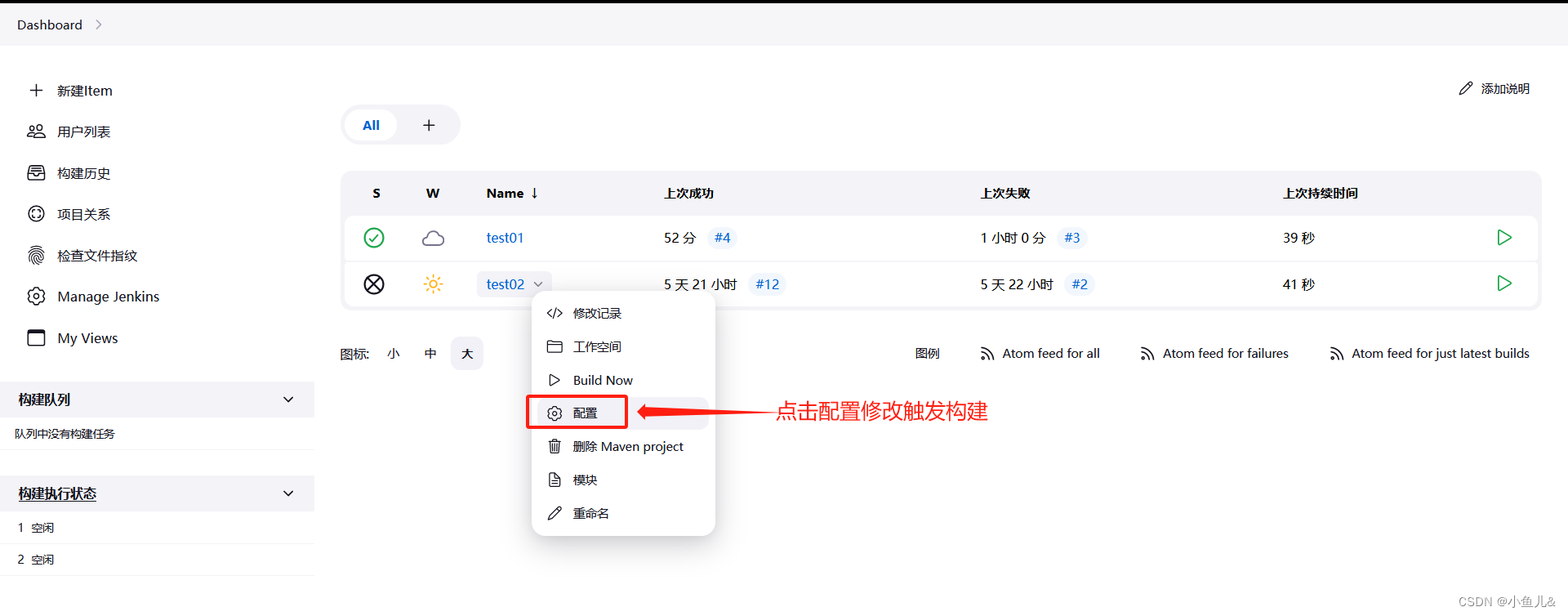Click the sunny weather icon for test02
The height and width of the screenshot is (616, 1568).
(433, 283)
